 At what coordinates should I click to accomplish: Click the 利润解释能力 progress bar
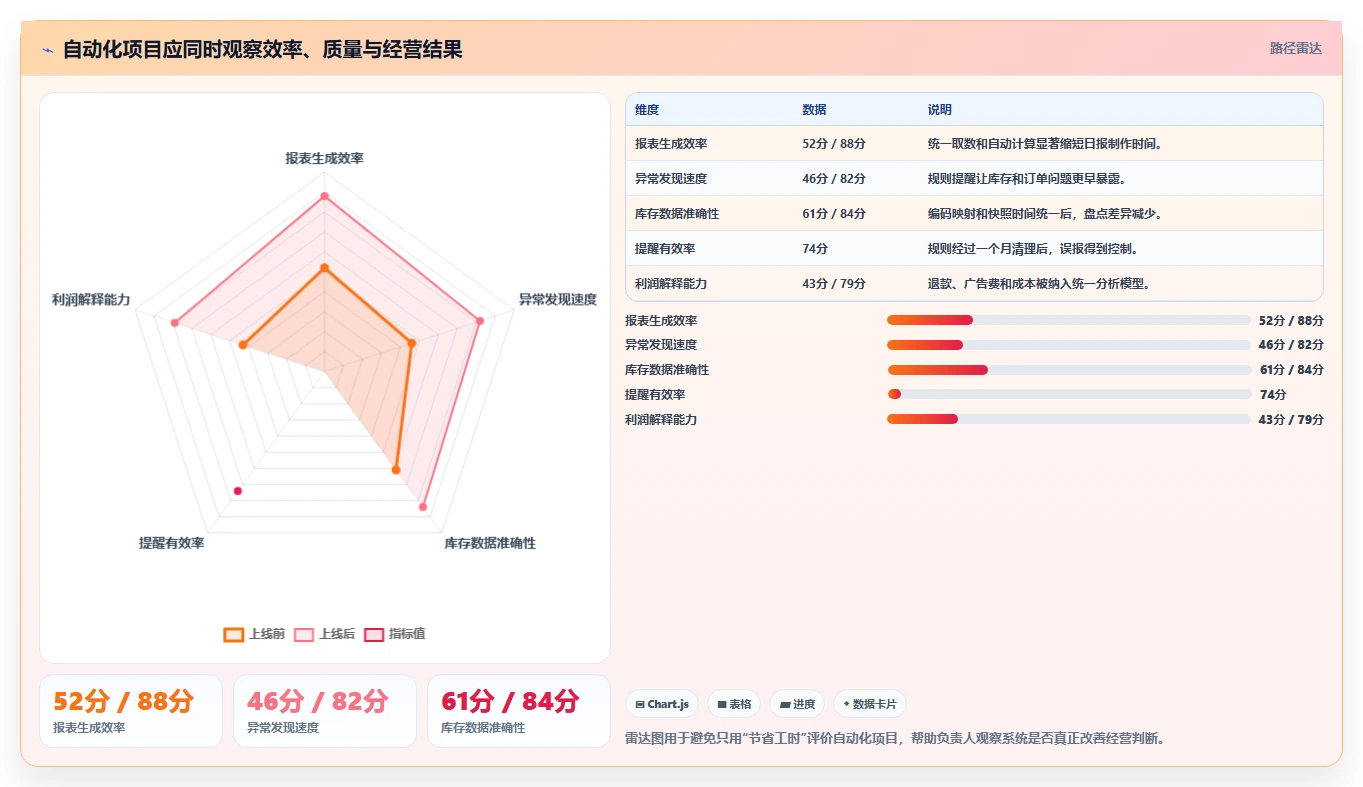click(1068, 419)
